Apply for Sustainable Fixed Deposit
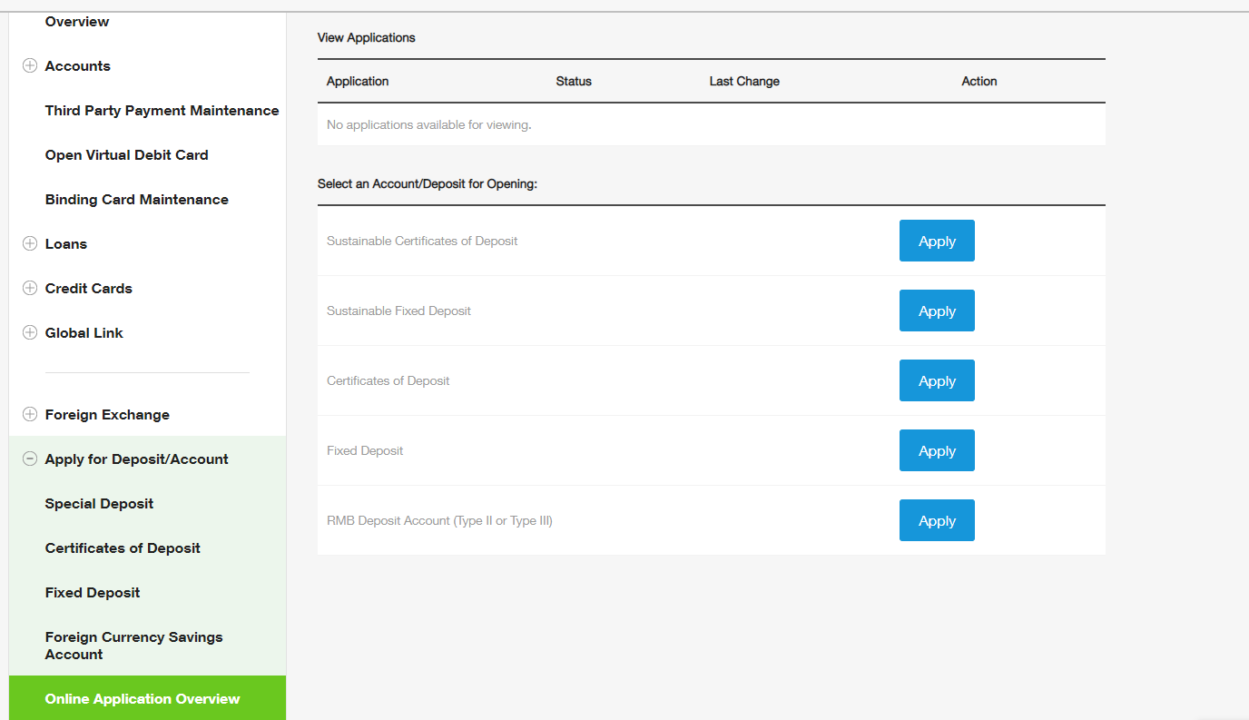Image resolution: width=1249 pixels, height=720 pixels. coord(936,310)
